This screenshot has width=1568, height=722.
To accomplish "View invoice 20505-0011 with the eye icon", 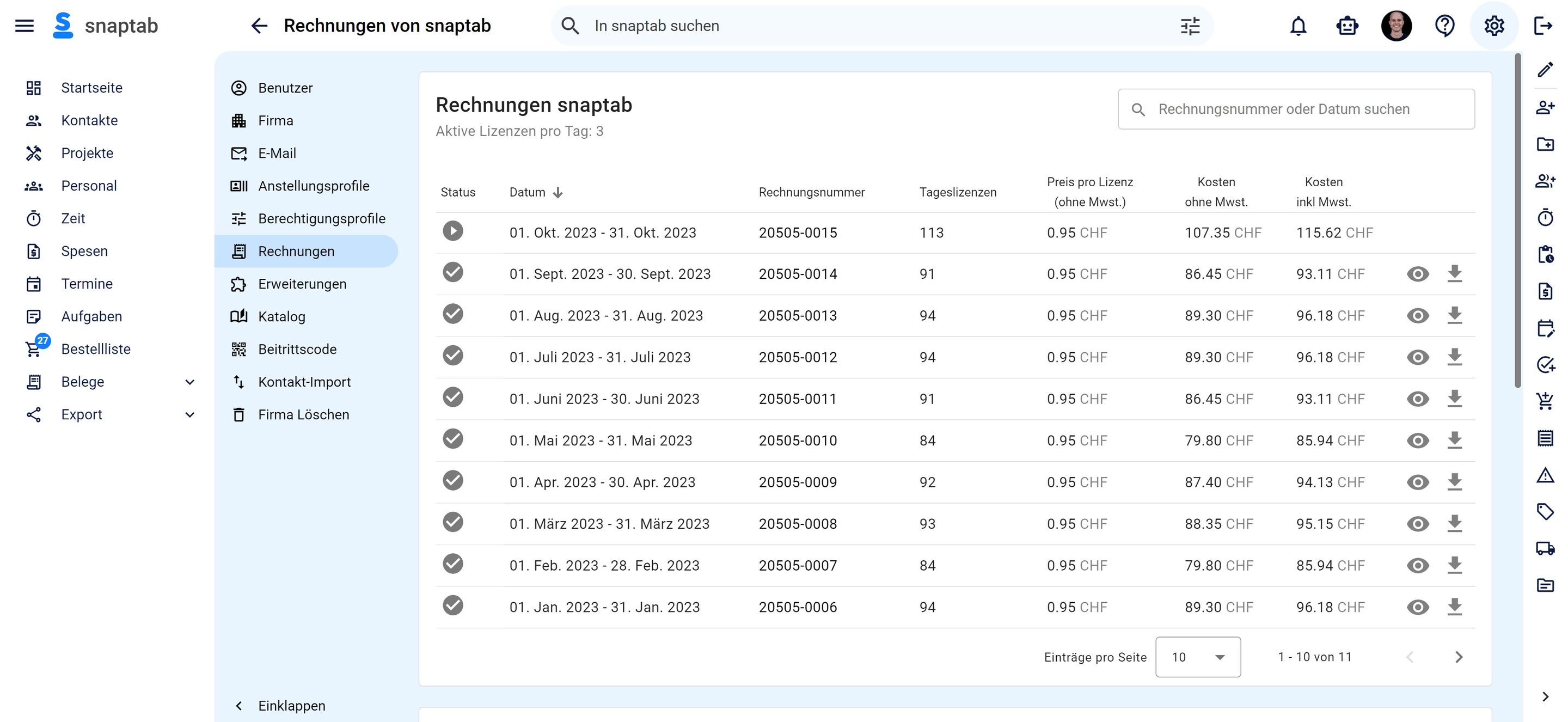I will click(1418, 399).
